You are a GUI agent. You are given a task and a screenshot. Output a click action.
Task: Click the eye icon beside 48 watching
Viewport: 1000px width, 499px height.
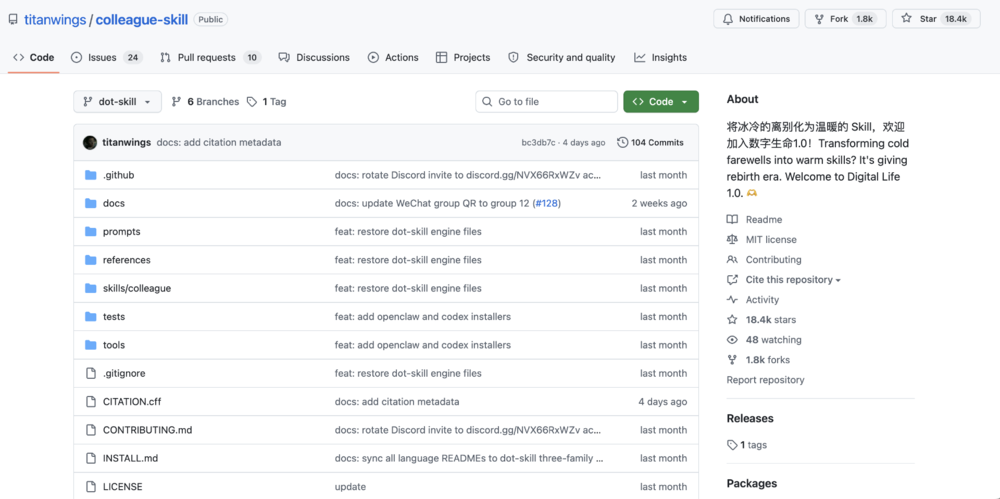click(732, 340)
